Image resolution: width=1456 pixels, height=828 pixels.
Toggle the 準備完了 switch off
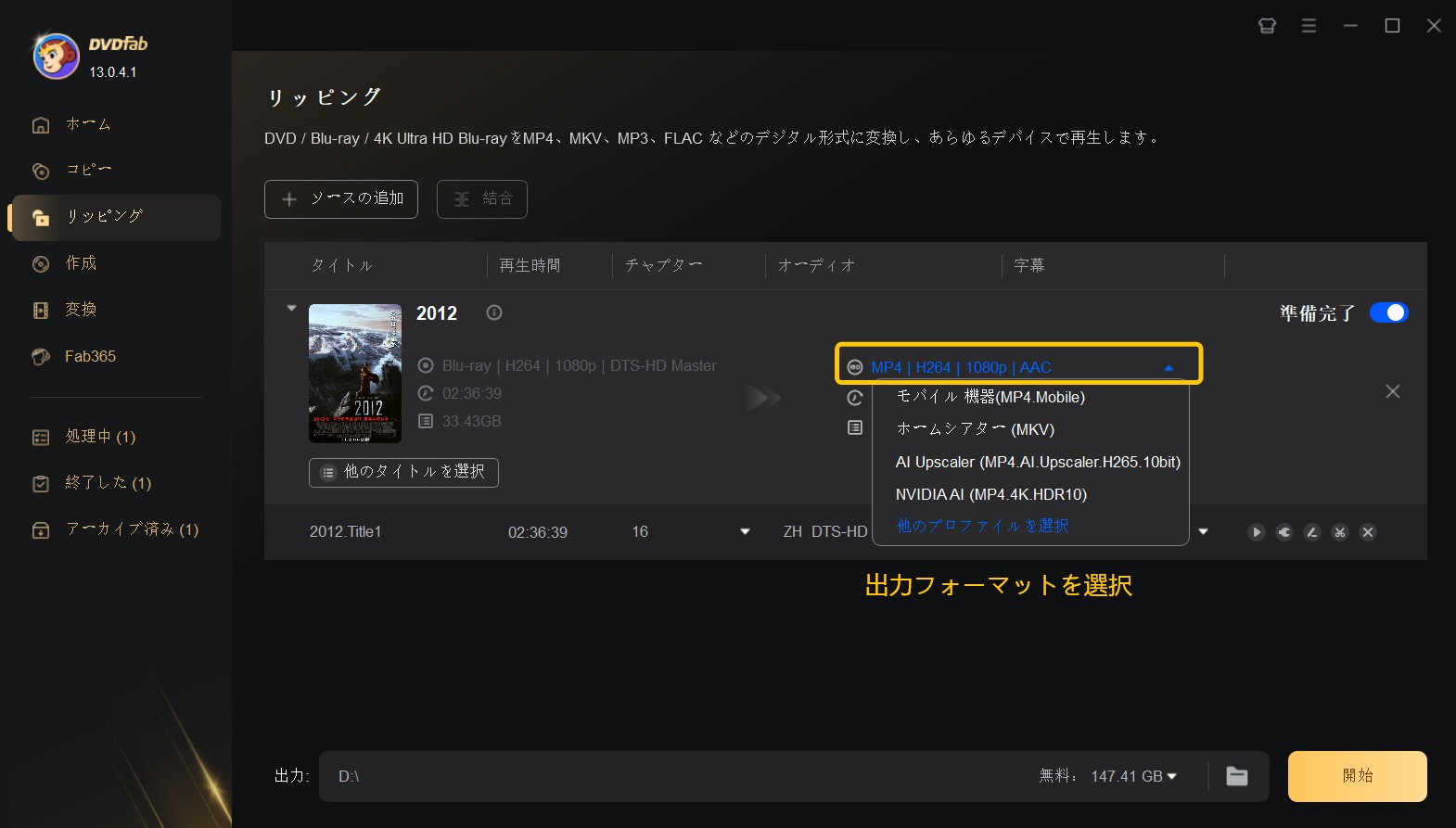click(x=1388, y=312)
